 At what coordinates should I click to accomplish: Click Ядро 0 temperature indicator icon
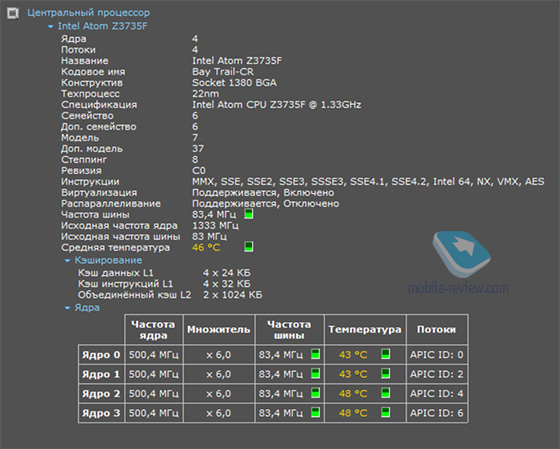pos(385,354)
